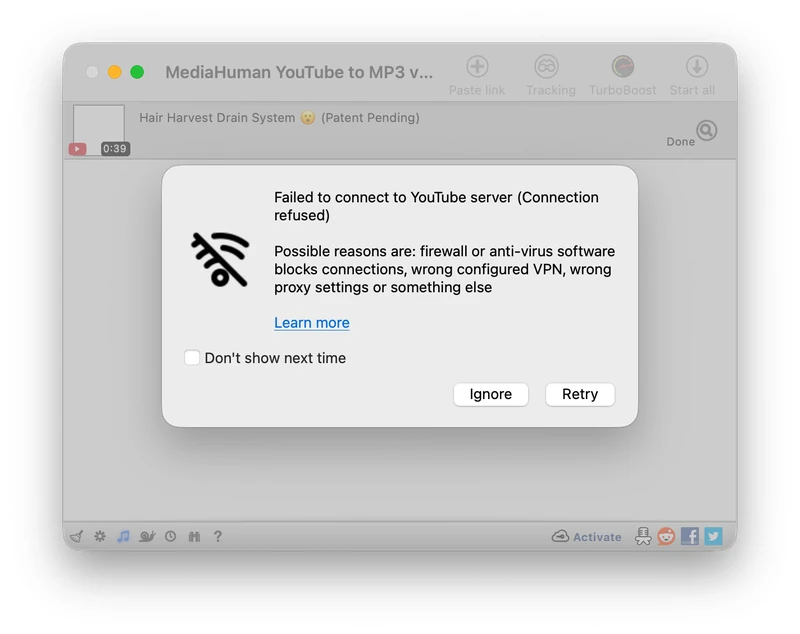The image size is (800, 634).
Task: Click the Ignore button
Action: pos(491,394)
